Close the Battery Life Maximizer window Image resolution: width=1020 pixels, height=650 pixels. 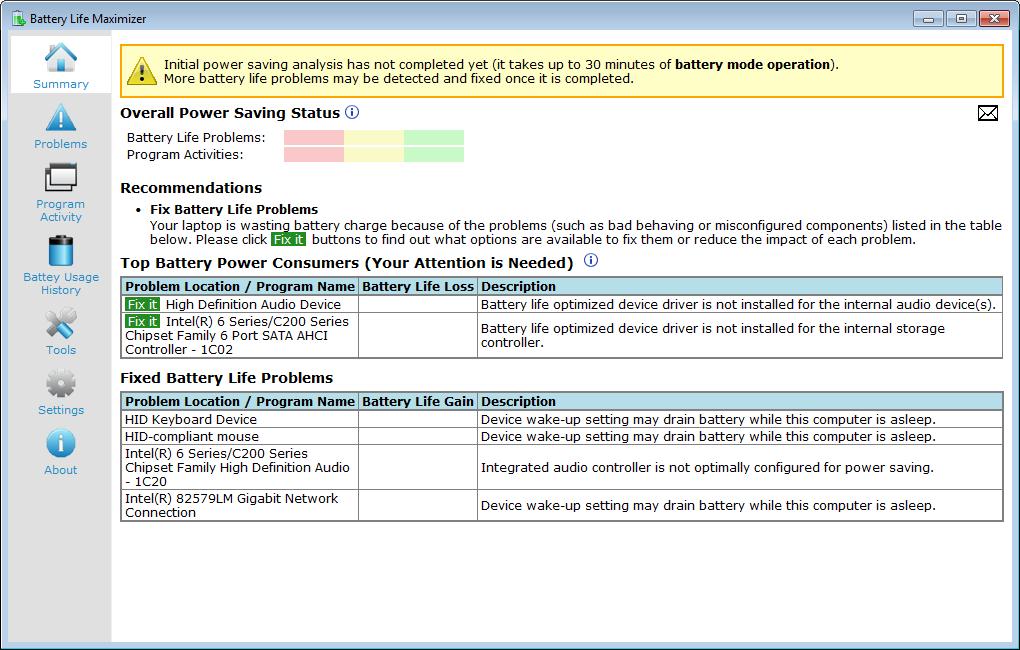994,19
